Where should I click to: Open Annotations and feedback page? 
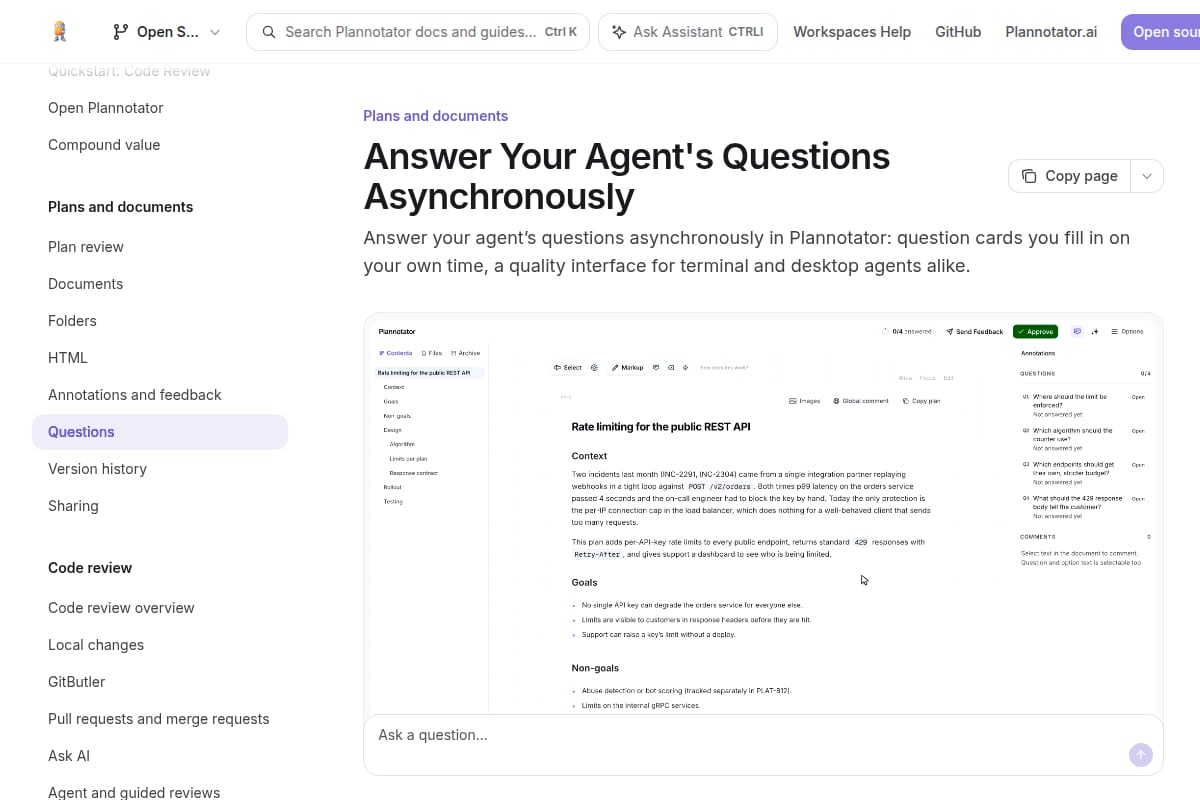tap(135, 395)
